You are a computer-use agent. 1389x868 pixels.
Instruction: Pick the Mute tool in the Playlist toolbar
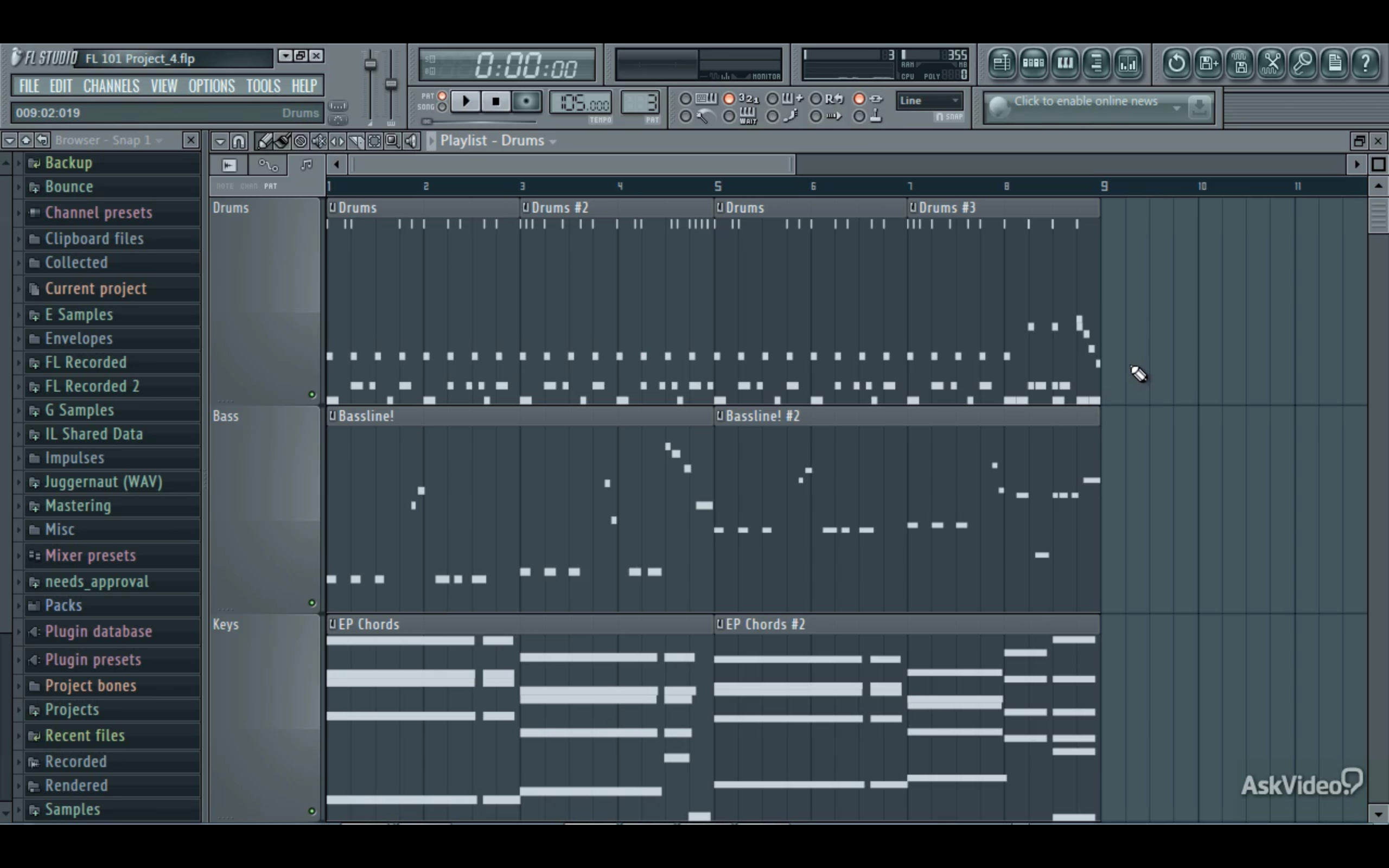pos(320,141)
